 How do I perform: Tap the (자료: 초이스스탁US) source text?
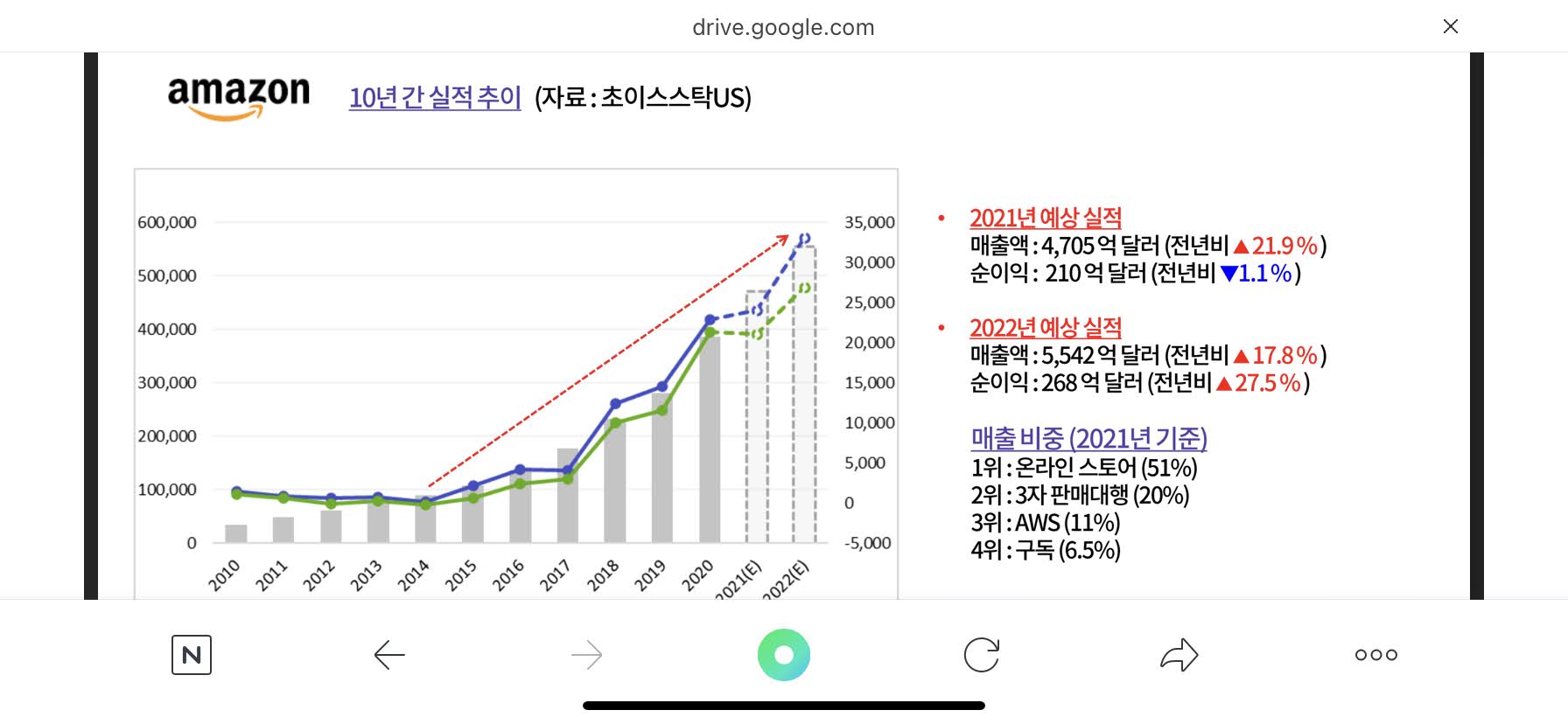click(x=643, y=97)
